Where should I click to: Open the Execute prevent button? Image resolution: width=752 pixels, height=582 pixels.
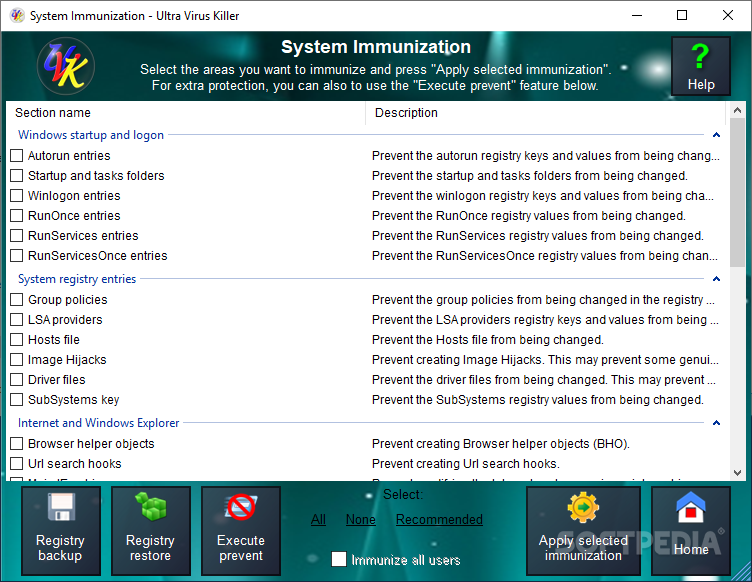(x=241, y=530)
